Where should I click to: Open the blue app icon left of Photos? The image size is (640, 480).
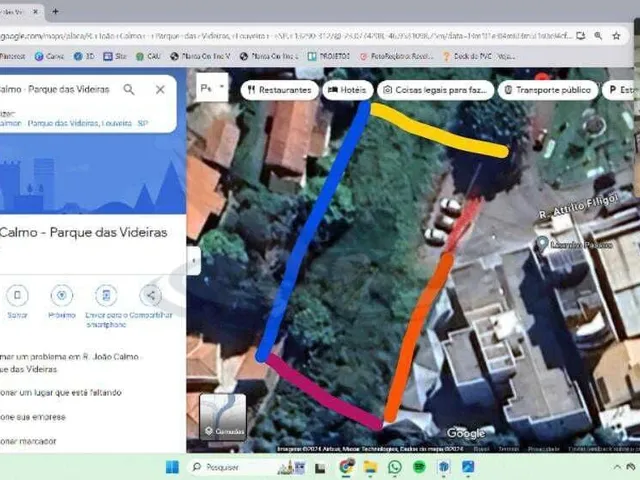point(444,467)
